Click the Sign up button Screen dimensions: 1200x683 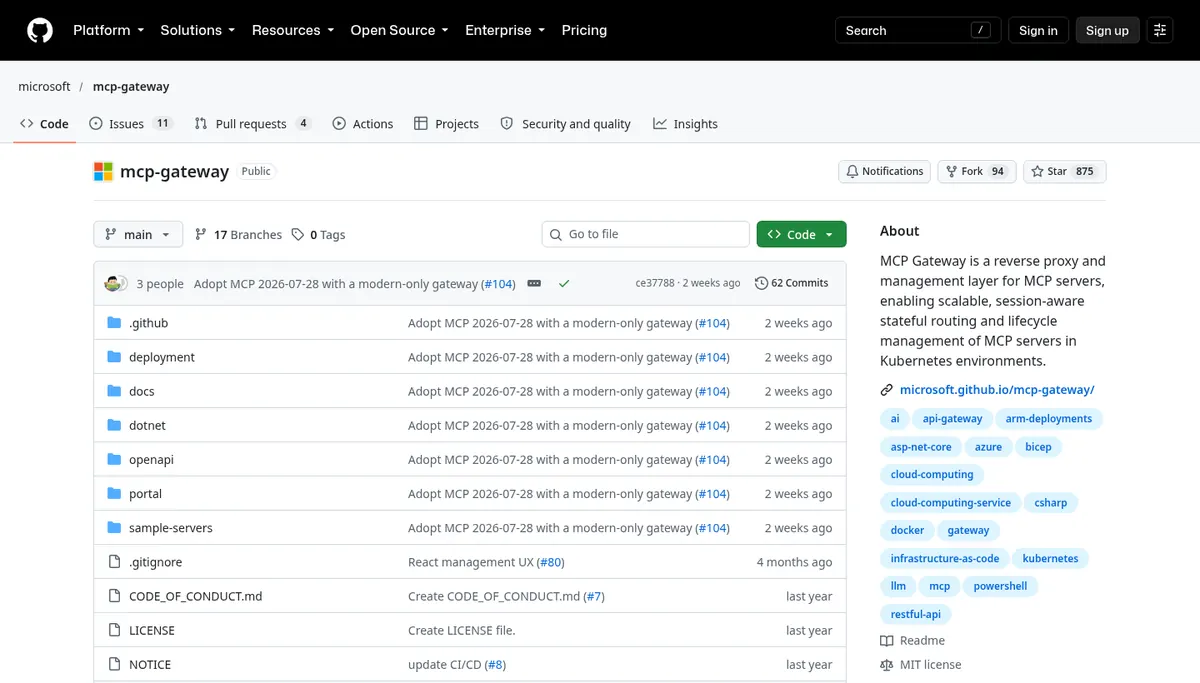click(x=1107, y=30)
